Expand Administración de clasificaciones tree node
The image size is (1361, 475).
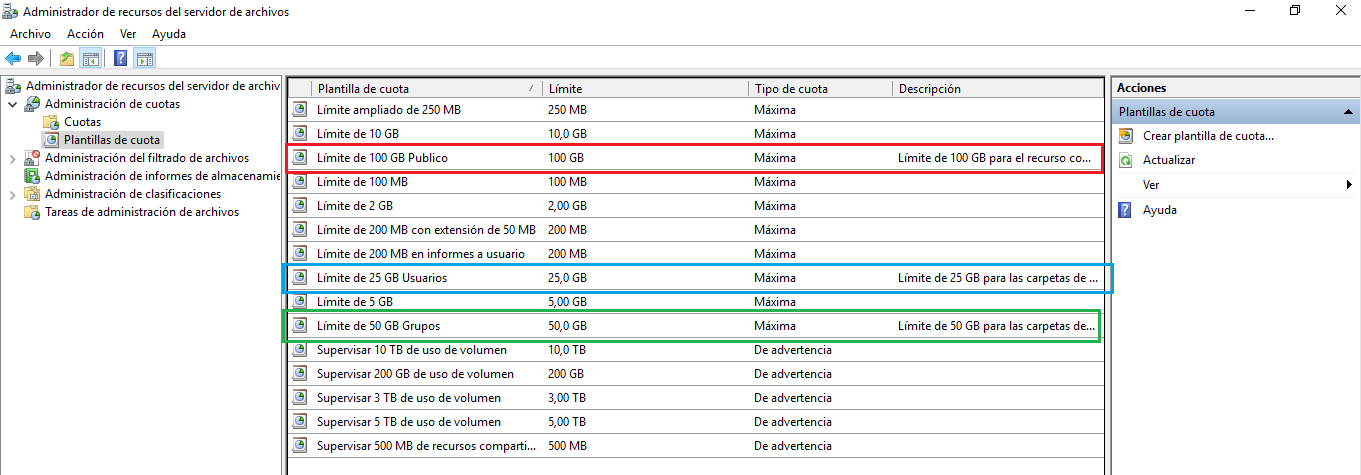coord(12,194)
